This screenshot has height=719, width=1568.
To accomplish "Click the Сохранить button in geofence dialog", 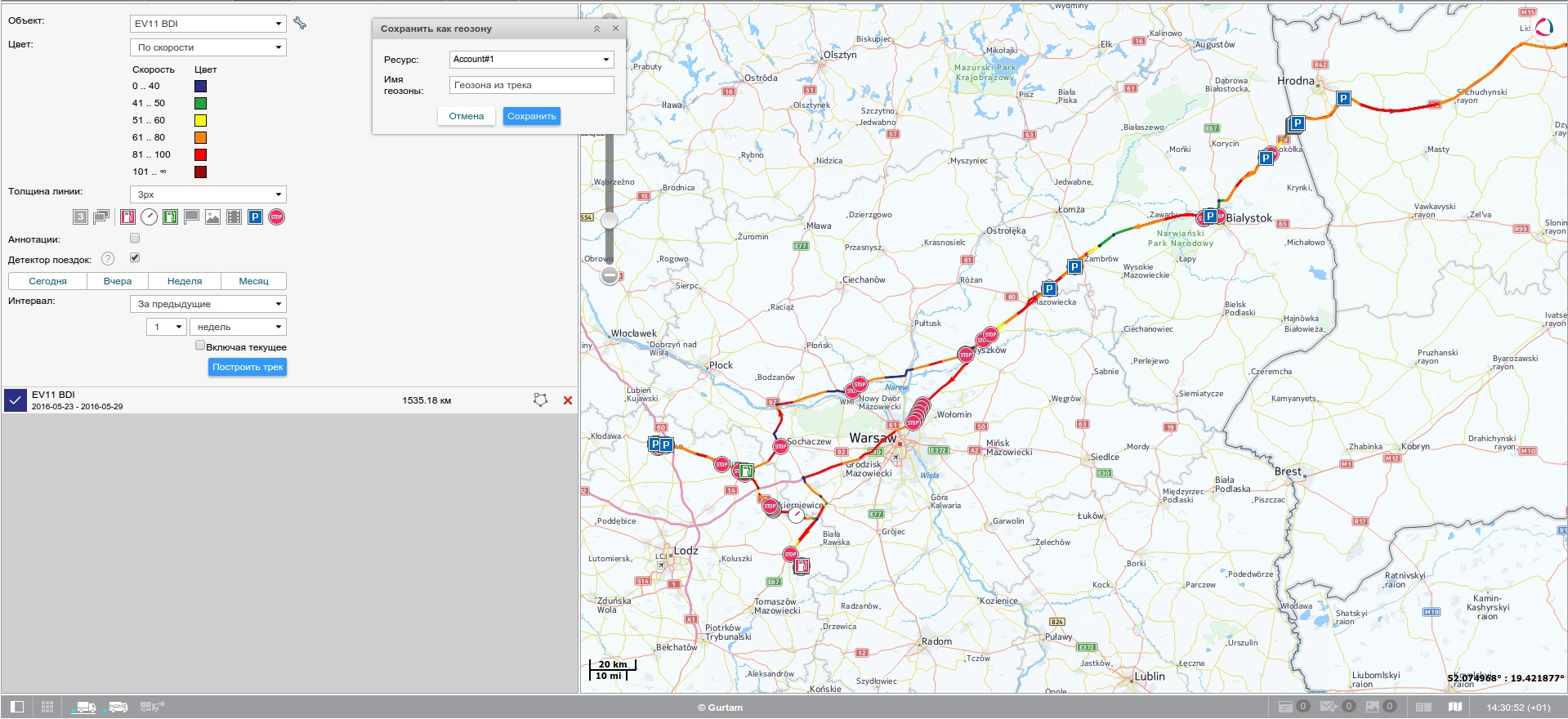I will coord(531,116).
